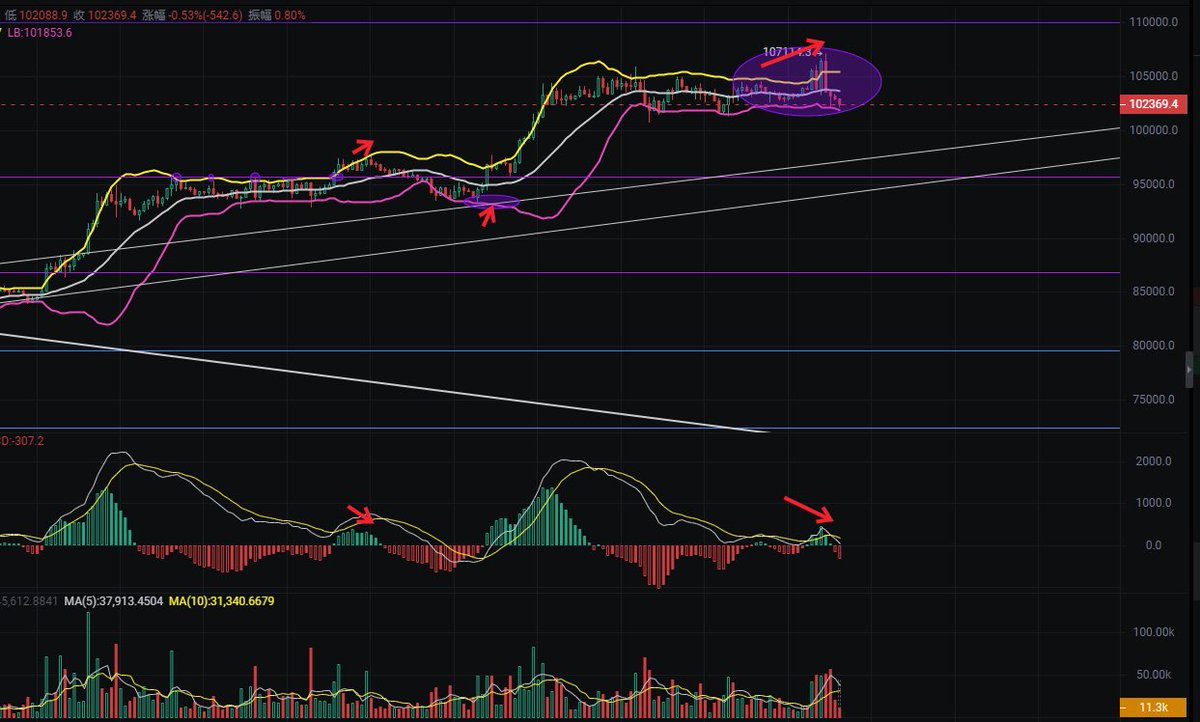Click the MACD value -307.2 label
The image size is (1200, 722).
coord(20,440)
